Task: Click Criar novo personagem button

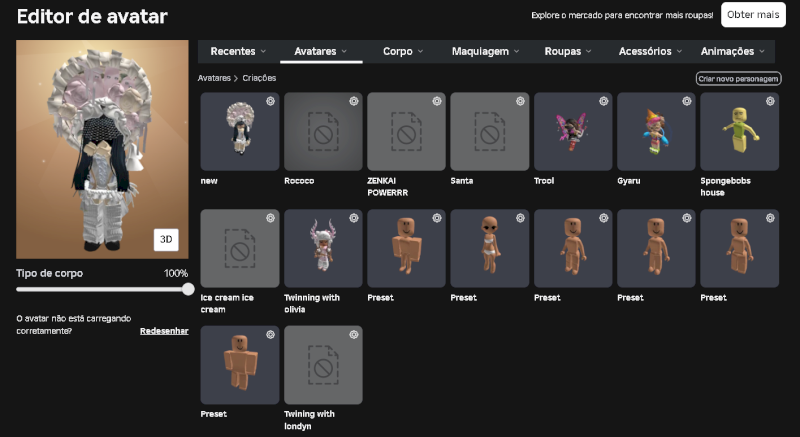Action: coord(738,79)
